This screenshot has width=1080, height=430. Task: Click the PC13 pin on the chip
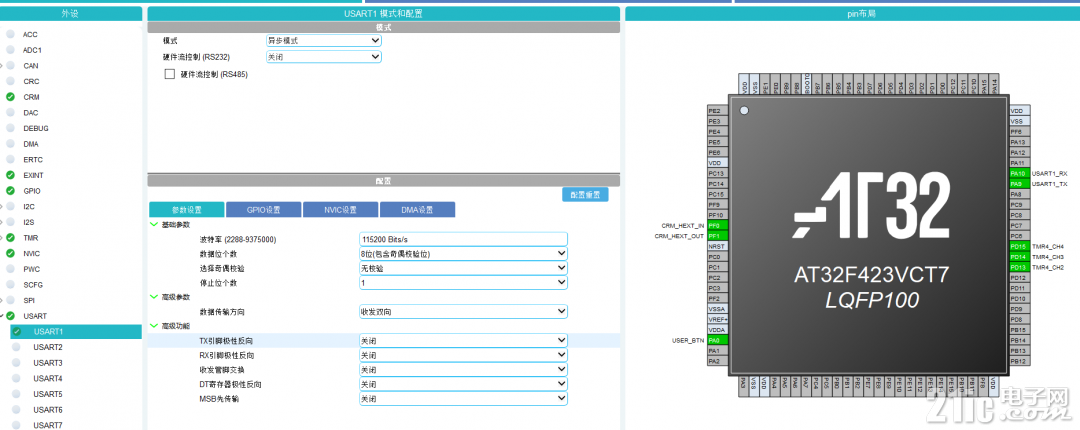coord(718,174)
